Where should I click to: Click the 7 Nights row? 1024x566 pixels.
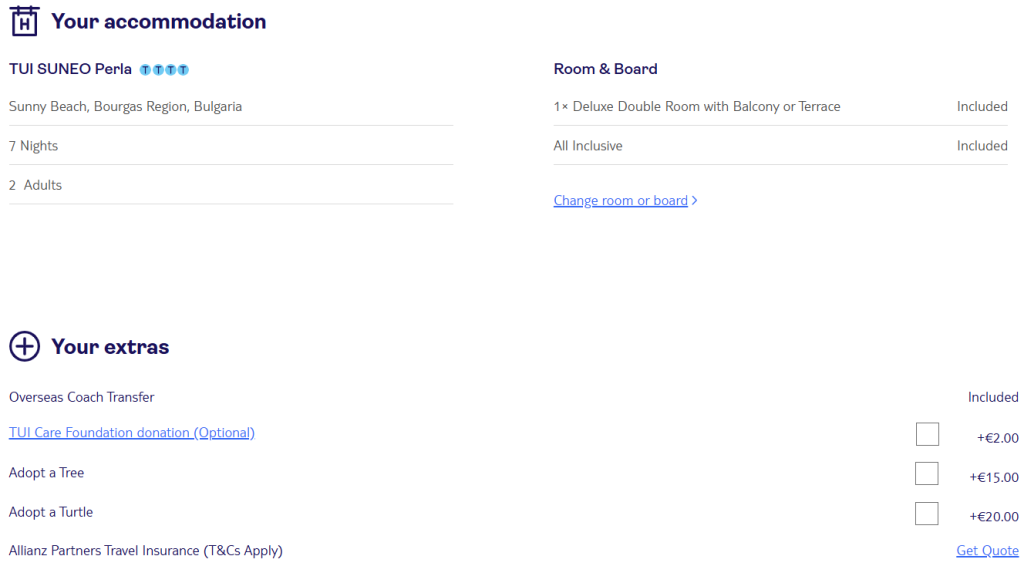(x=231, y=146)
